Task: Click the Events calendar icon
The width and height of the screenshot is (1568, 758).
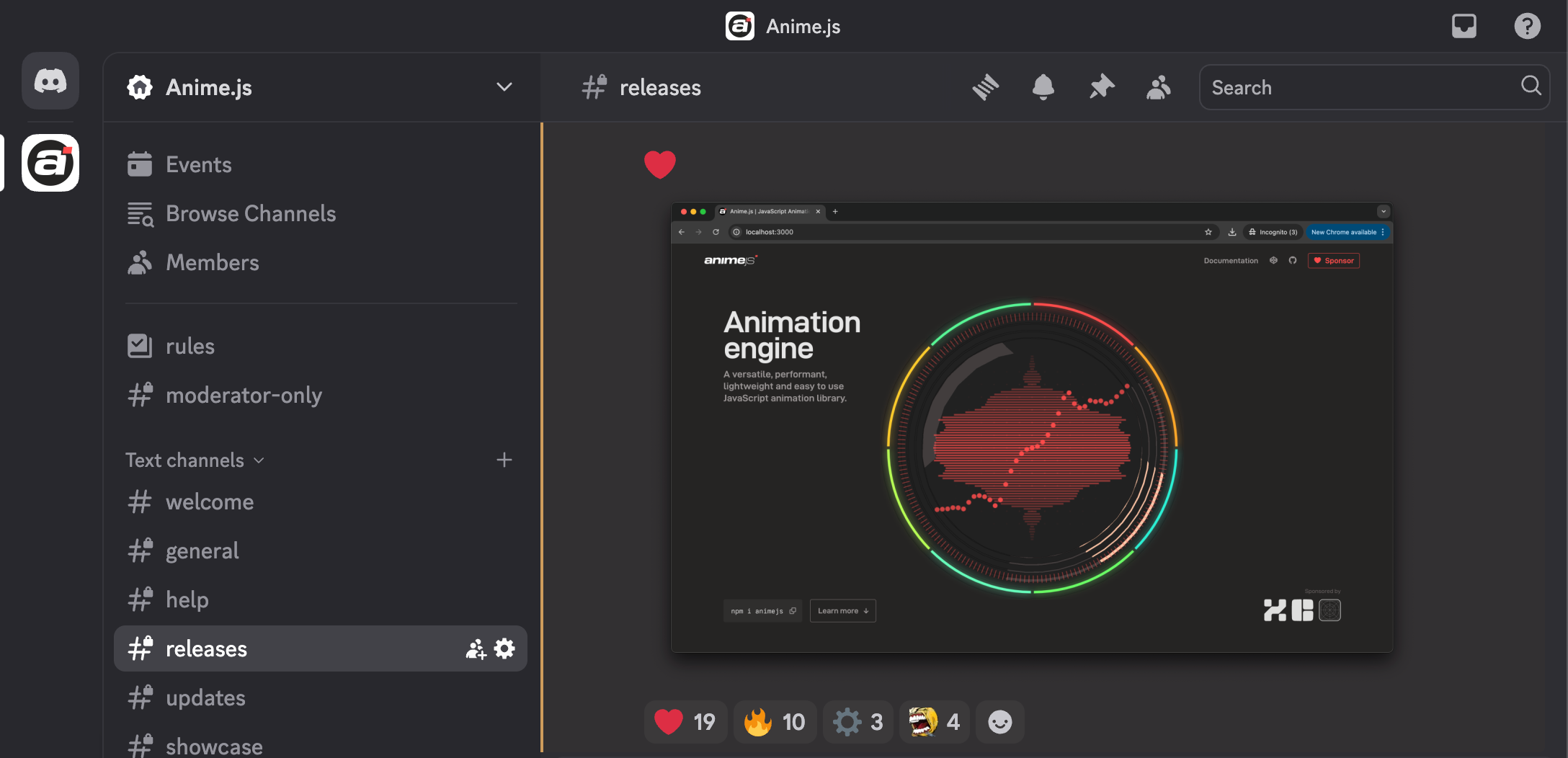Action: 140,164
